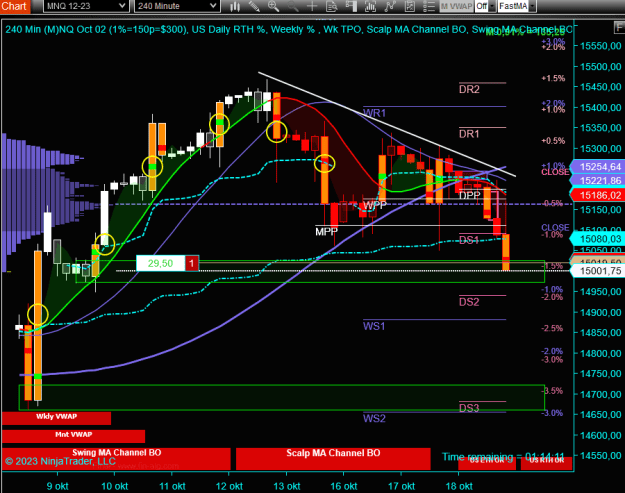This screenshot has height=493, width=625.
Task: Click the DS3 pivot label
Action: click(469, 408)
